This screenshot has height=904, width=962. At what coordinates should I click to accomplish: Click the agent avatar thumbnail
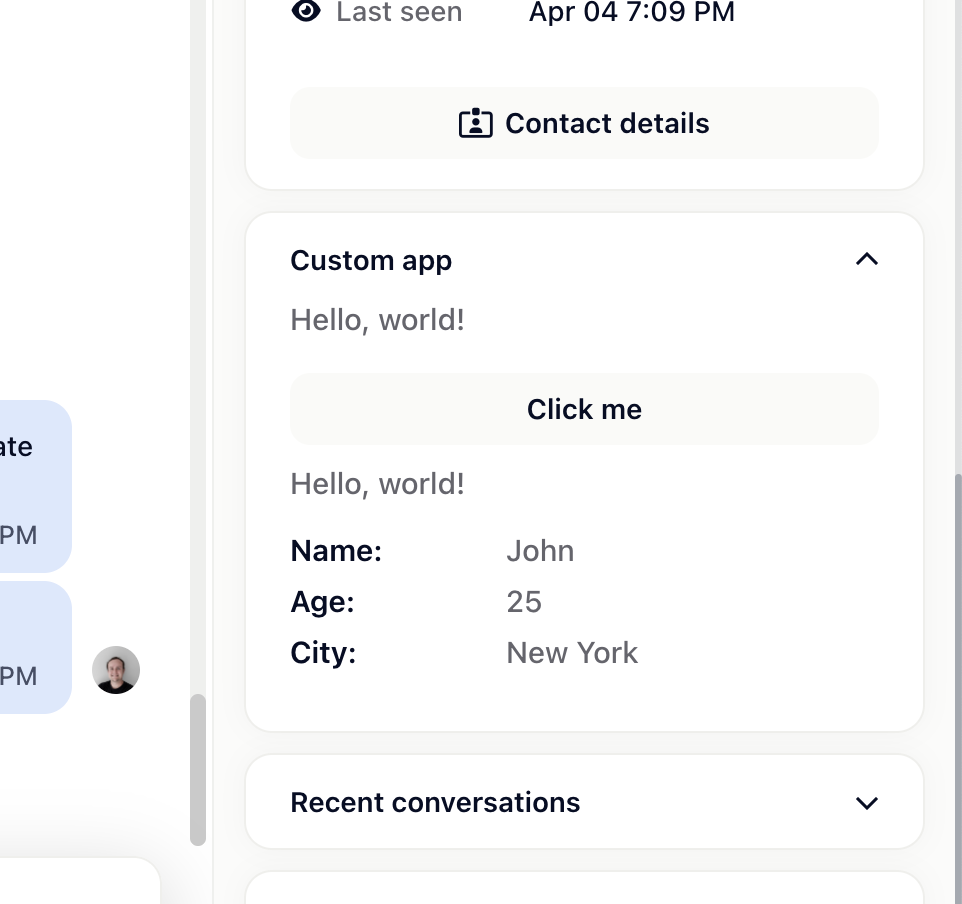[116, 670]
